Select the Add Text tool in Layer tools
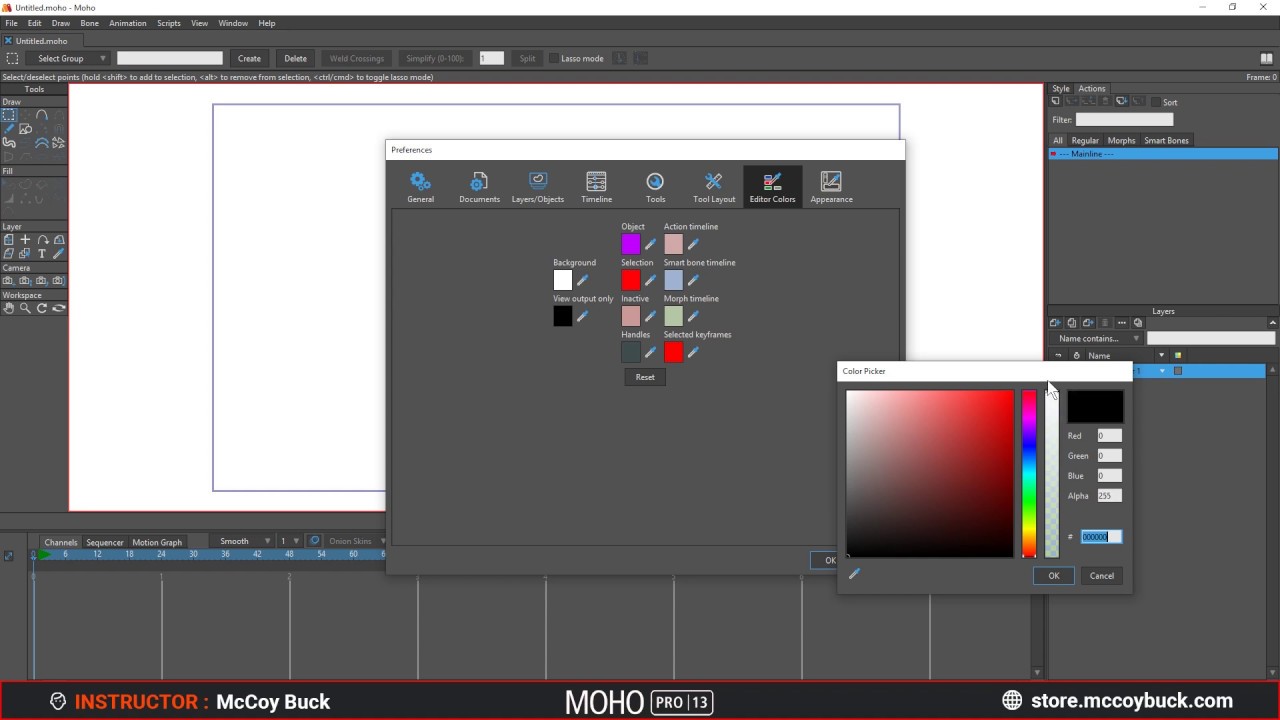This screenshot has height=720, width=1280. click(x=42, y=254)
